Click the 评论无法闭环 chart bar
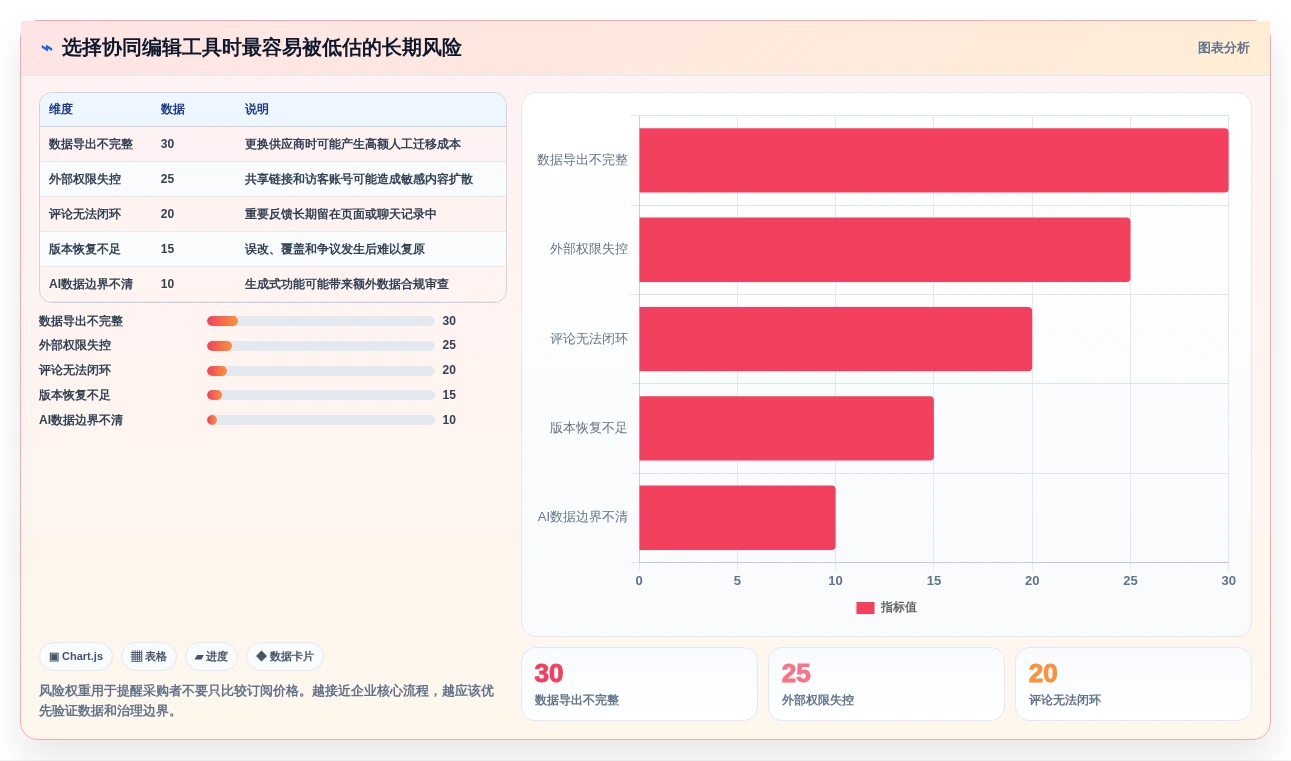The height and width of the screenshot is (761, 1291). coord(836,339)
